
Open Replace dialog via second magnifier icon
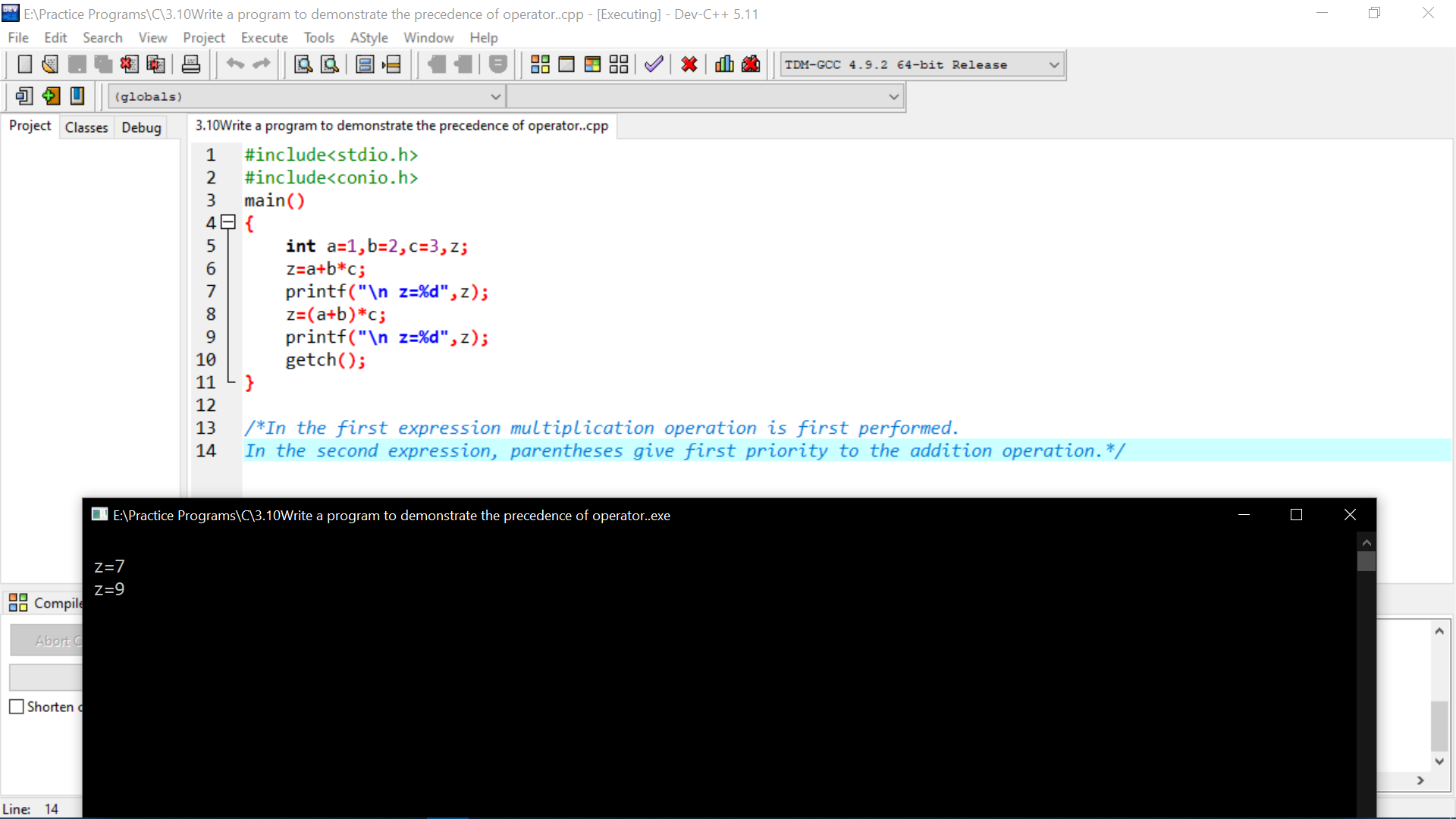pyautogui.click(x=329, y=64)
